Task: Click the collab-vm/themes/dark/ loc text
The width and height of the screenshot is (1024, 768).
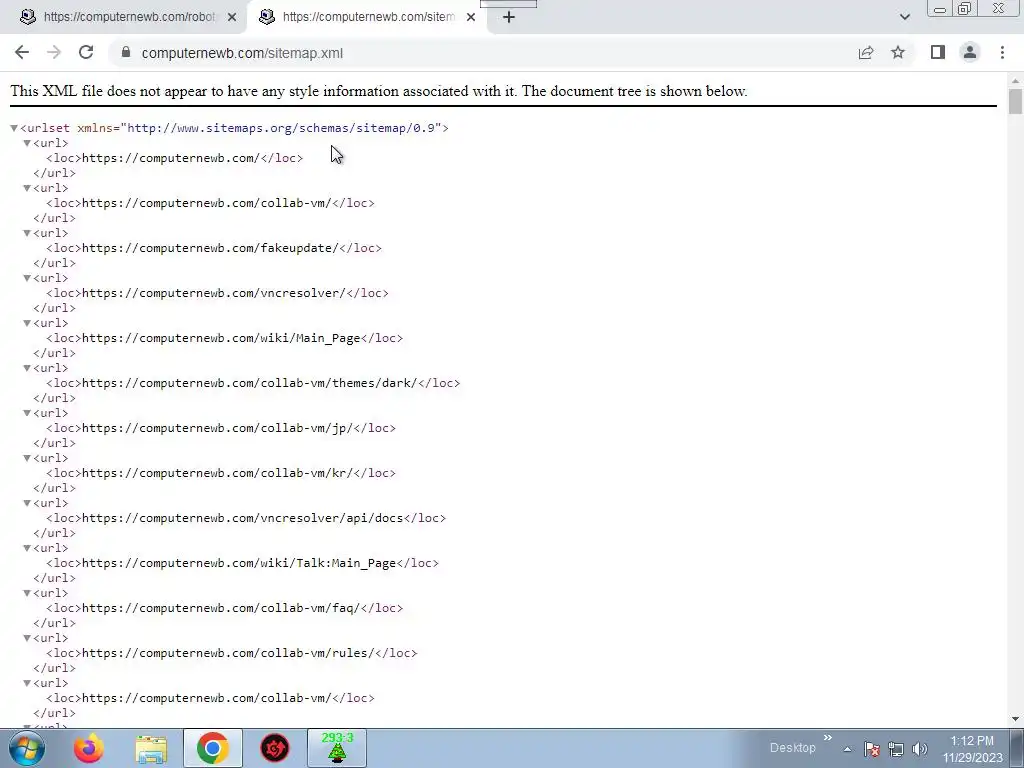Action: click(249, 383)
